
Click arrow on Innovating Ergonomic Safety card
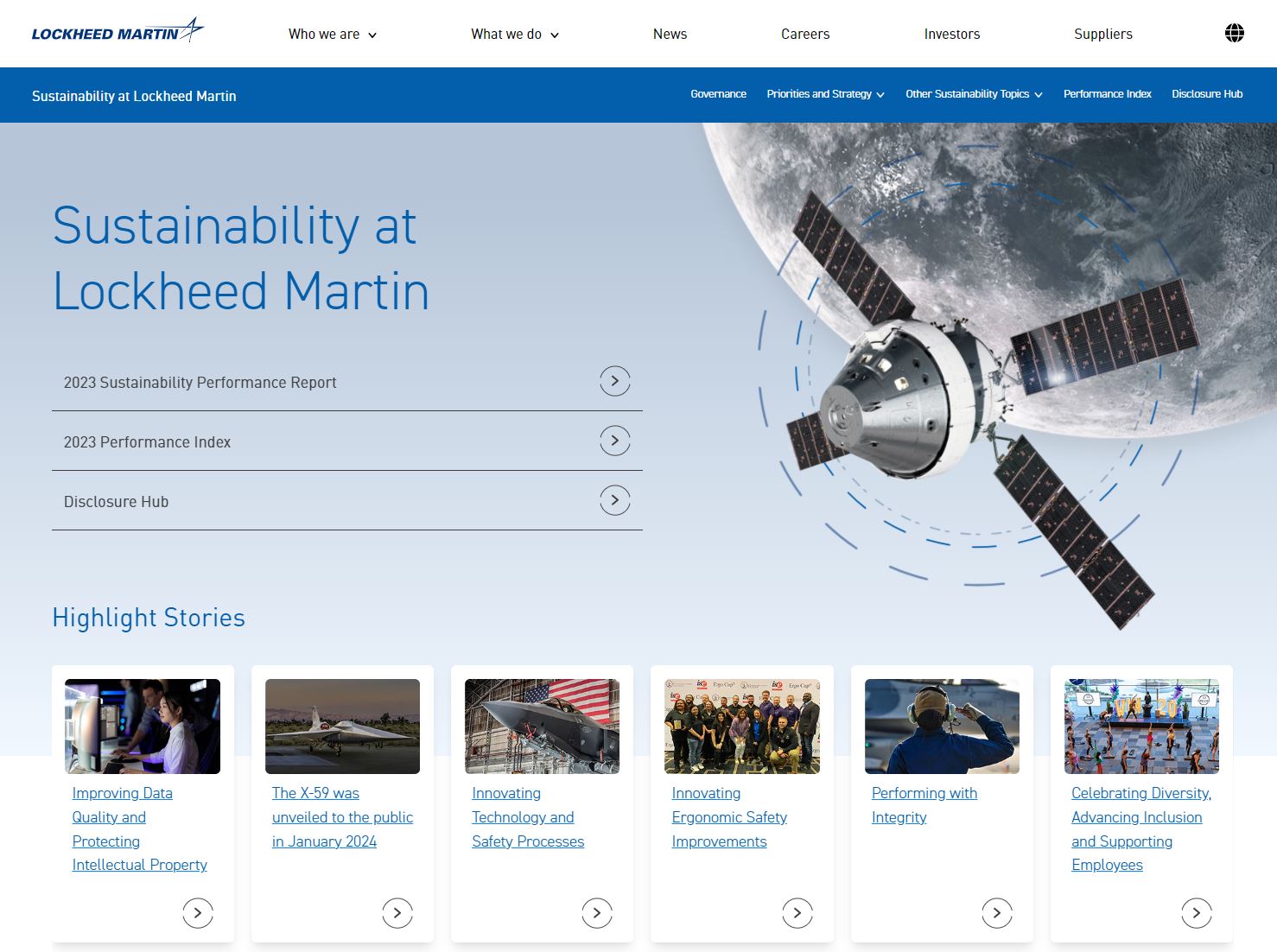coord(797,913)
